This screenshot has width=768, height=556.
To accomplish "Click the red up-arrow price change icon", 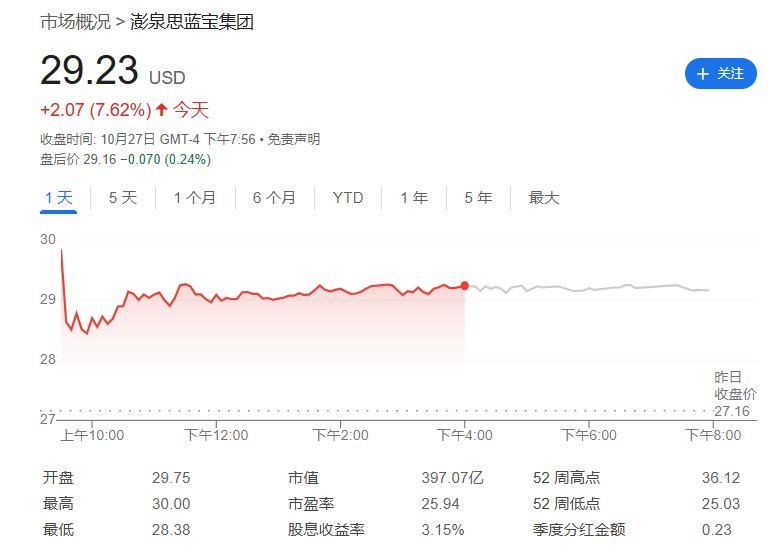I will click(x=162, y=109).
